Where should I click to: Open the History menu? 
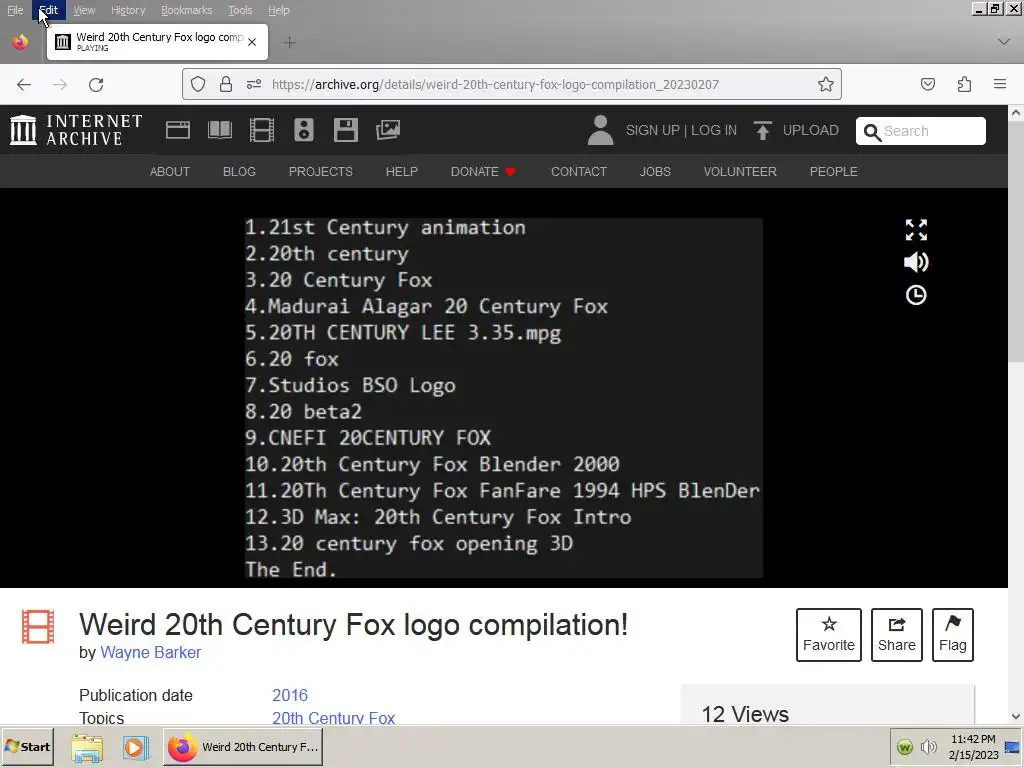click(128, 10)
